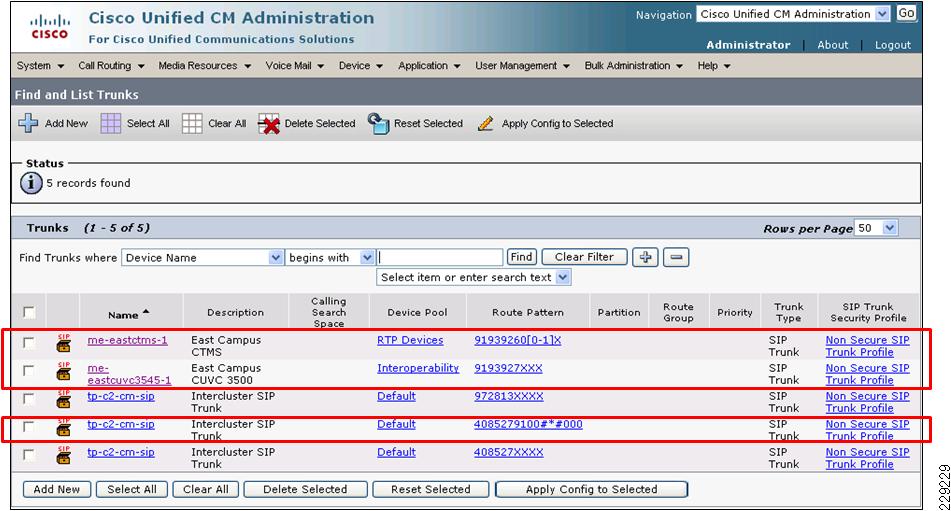Viewport: 951px width, 511px height.
Task: Click the Reset Selected icon
Action: (x=378, y=123)
